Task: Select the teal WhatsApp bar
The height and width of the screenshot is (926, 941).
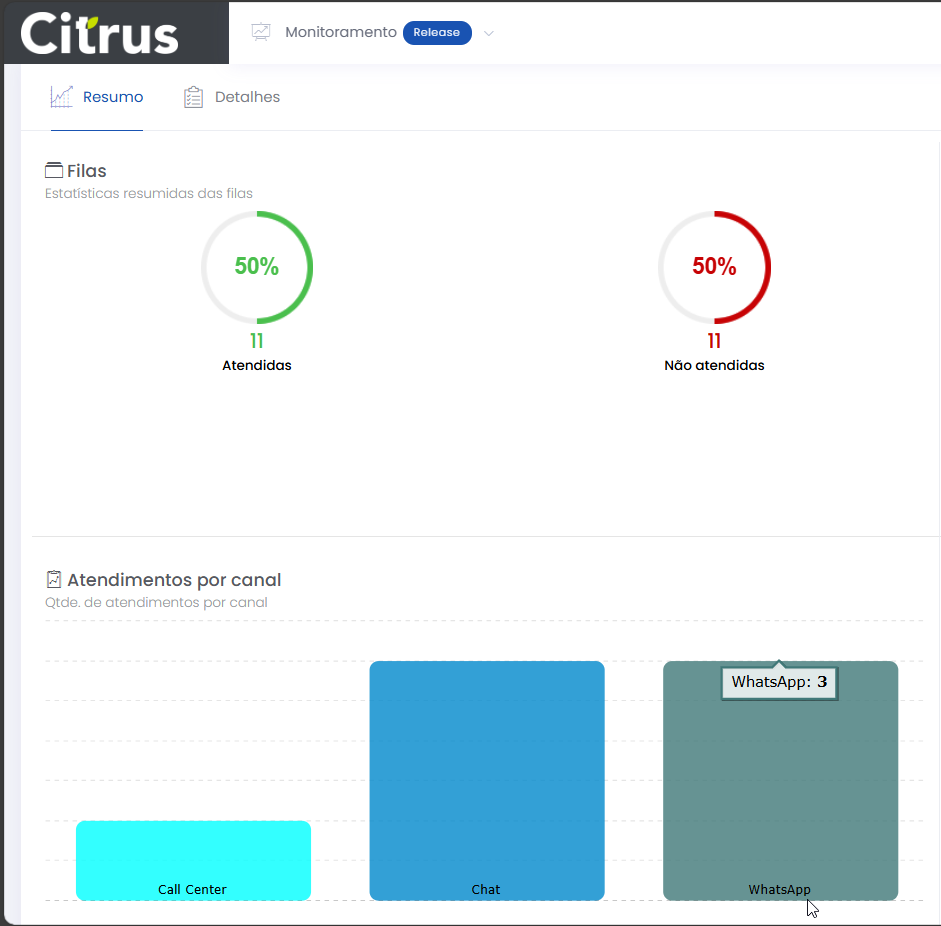Action: 780,790
